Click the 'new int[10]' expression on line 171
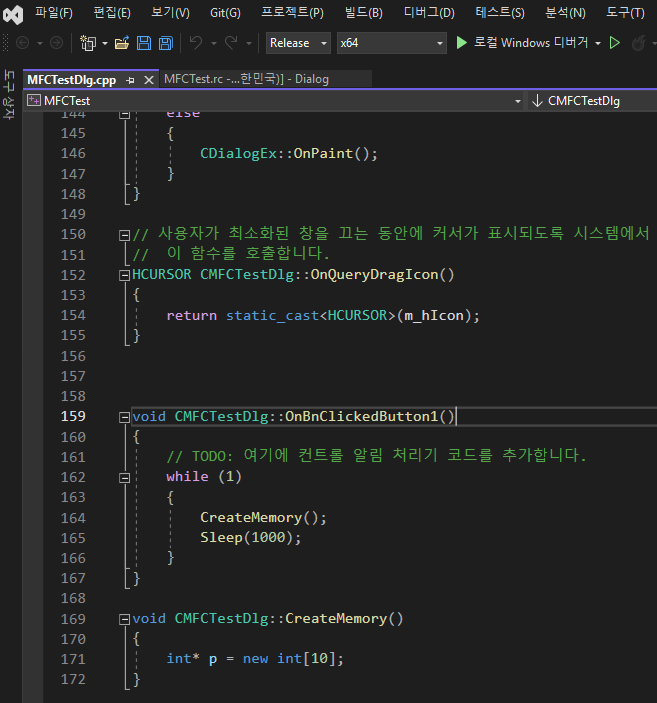 [x=289, y=659]
